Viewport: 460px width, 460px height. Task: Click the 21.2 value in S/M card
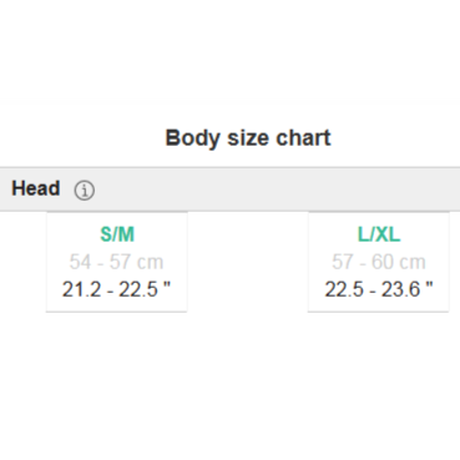(x=81, y=289)
